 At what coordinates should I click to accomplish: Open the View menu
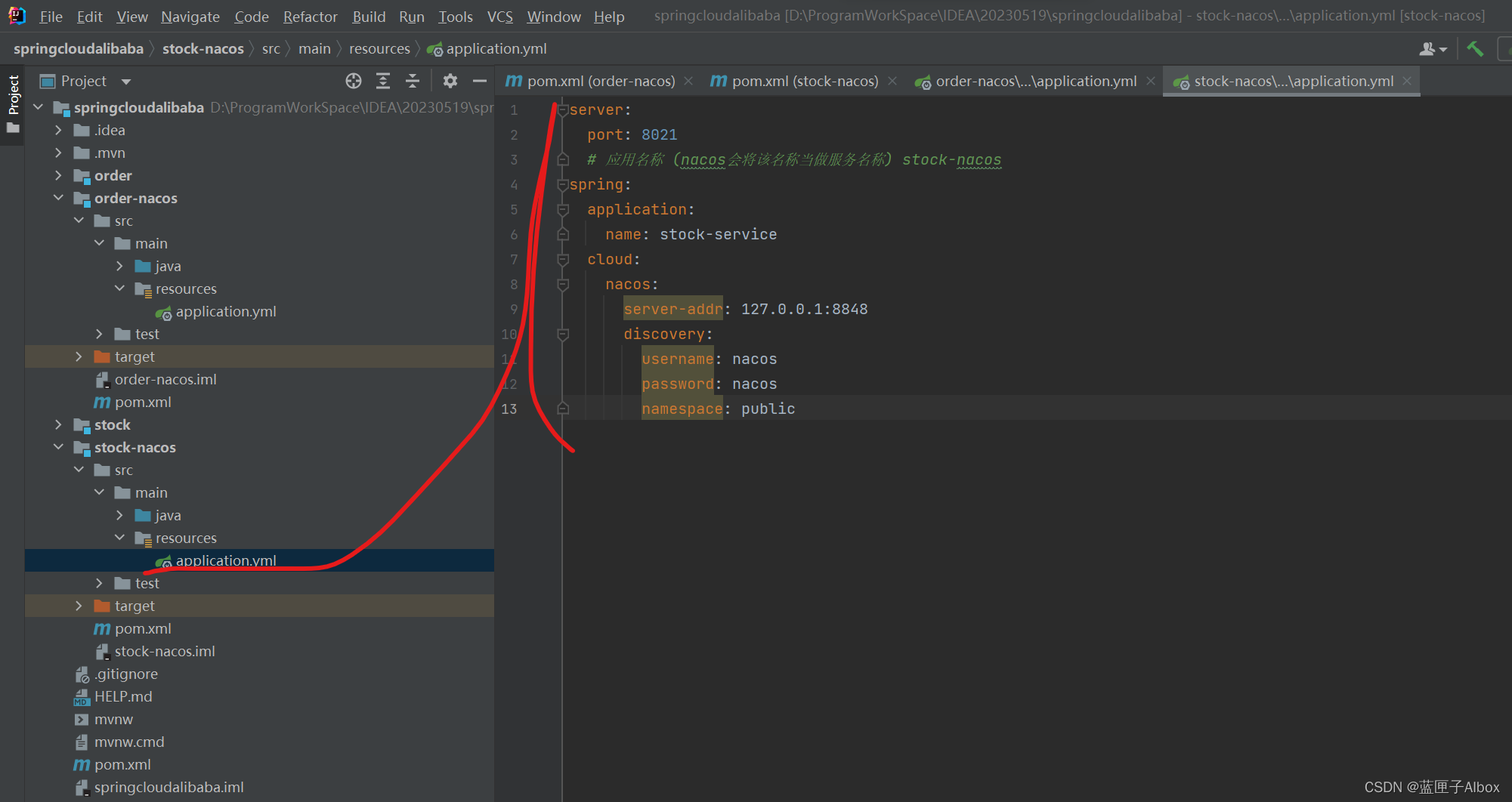[132, 17]
